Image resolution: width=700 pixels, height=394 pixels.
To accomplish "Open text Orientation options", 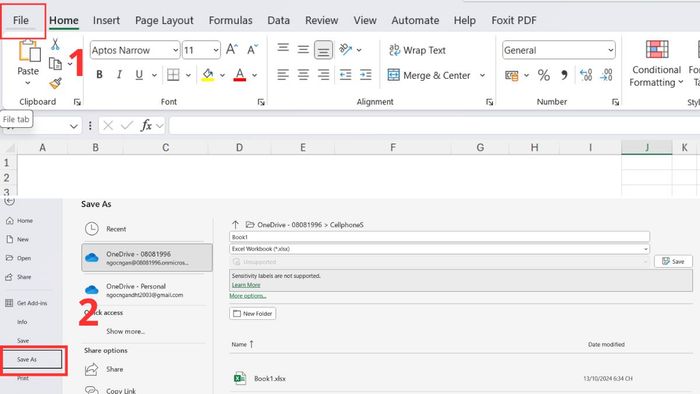I will point(346,50).
